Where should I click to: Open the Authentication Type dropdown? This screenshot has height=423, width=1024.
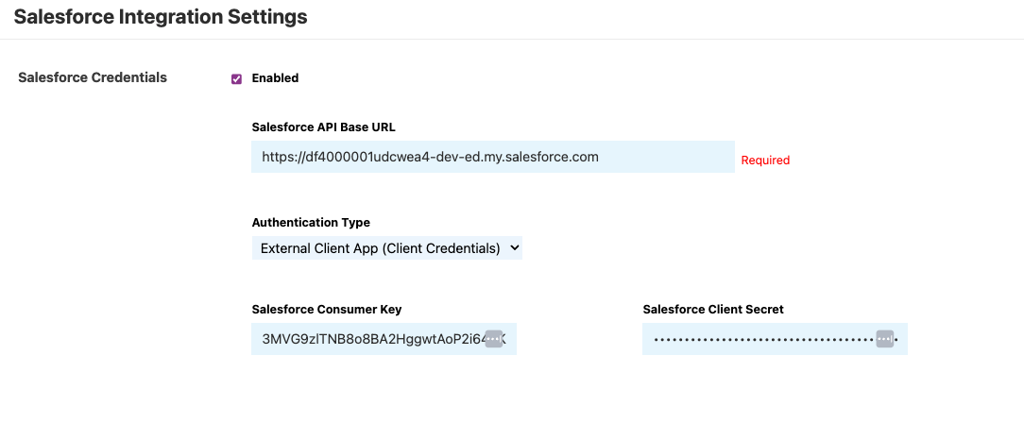(x=387, y=248)
